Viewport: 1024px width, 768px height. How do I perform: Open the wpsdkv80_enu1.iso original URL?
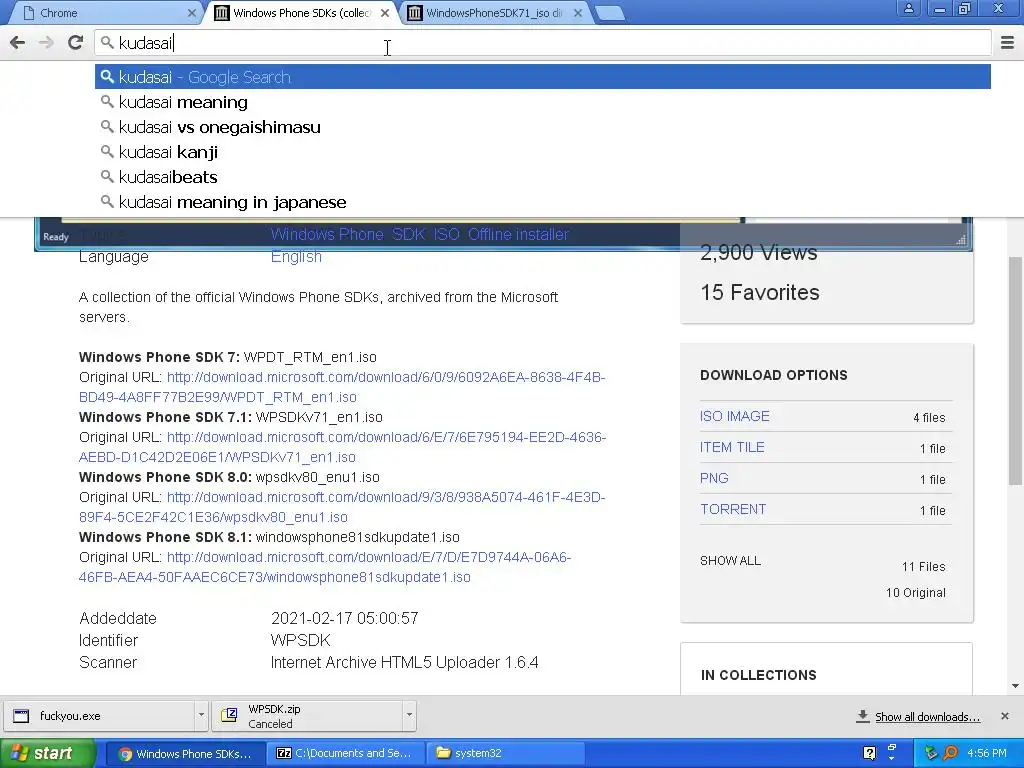click(342, 507)
